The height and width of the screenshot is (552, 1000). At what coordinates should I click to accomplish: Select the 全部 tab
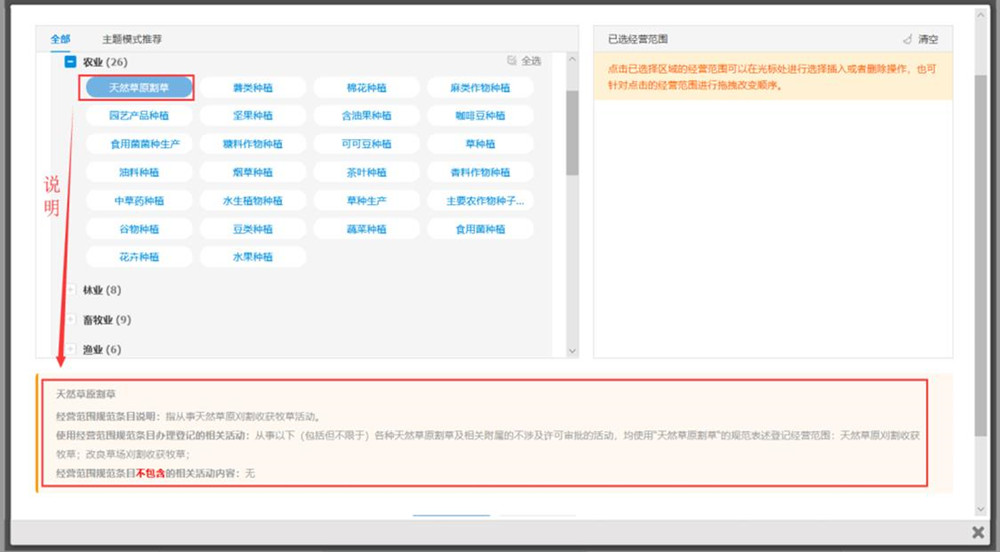pyautogui.click(x=61, y=39)
